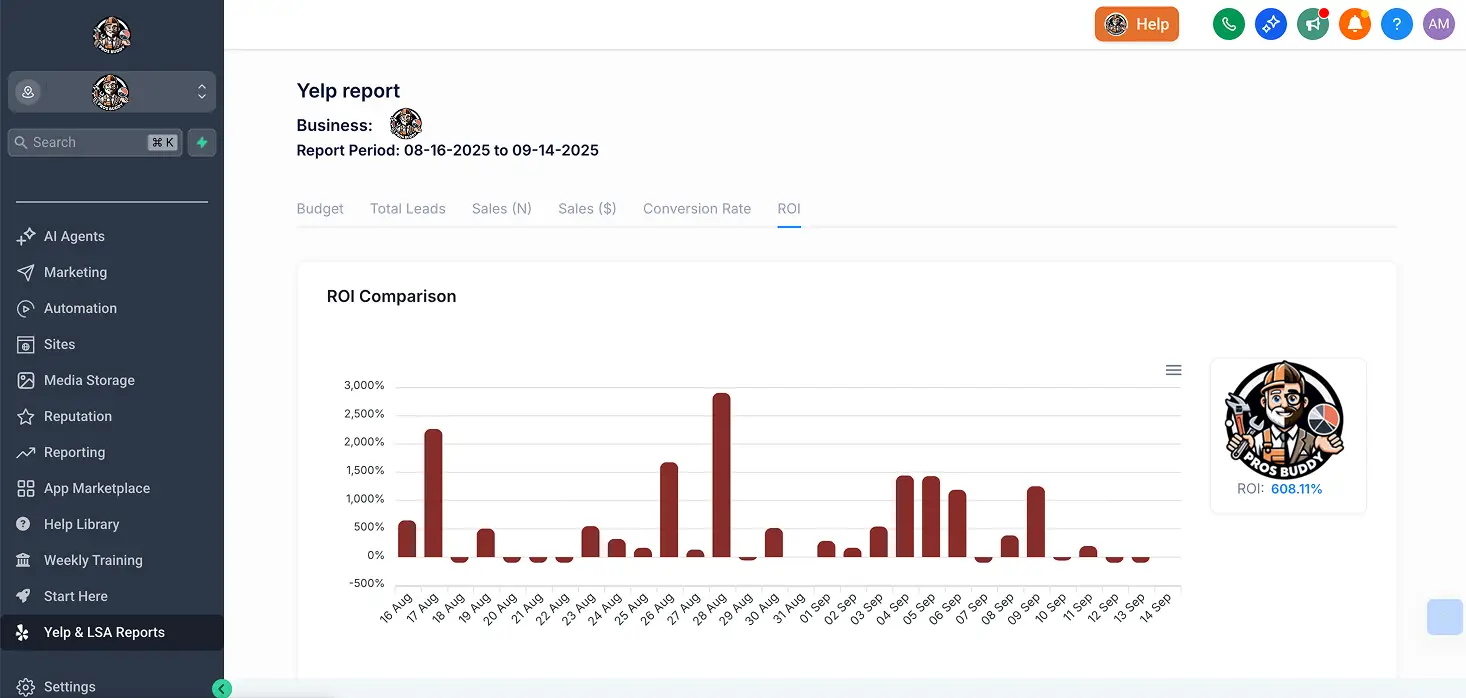Click the 28 Aug tallest ROI bar
The width and height of the screenshot is (1466, 698).
[721, 474]
